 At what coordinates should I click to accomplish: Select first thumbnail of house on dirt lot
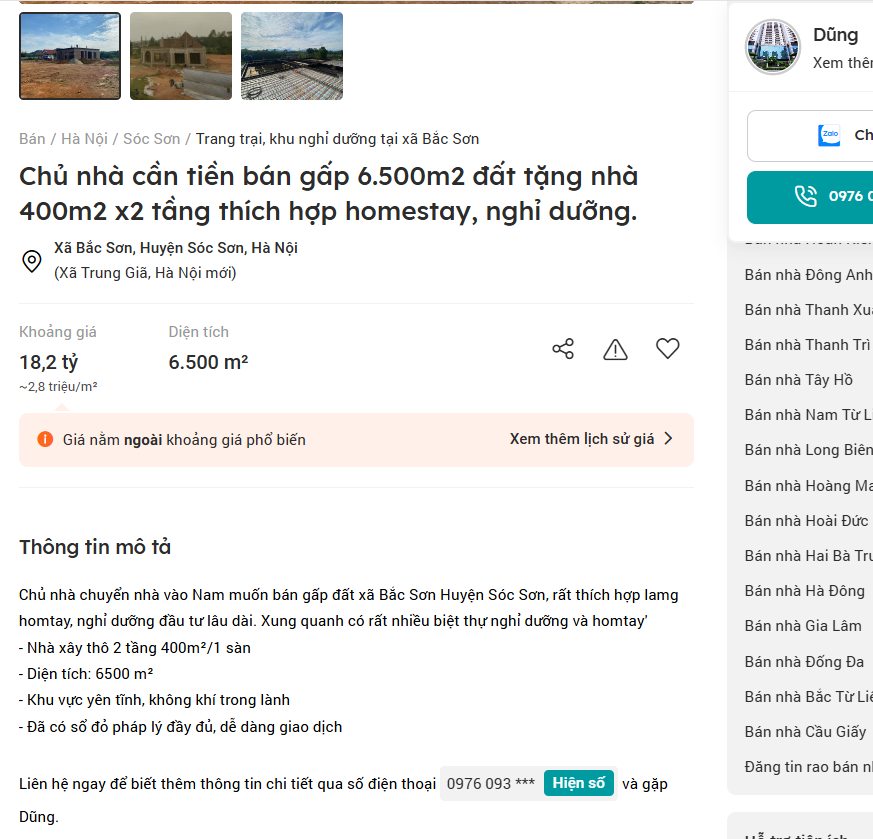70,56
